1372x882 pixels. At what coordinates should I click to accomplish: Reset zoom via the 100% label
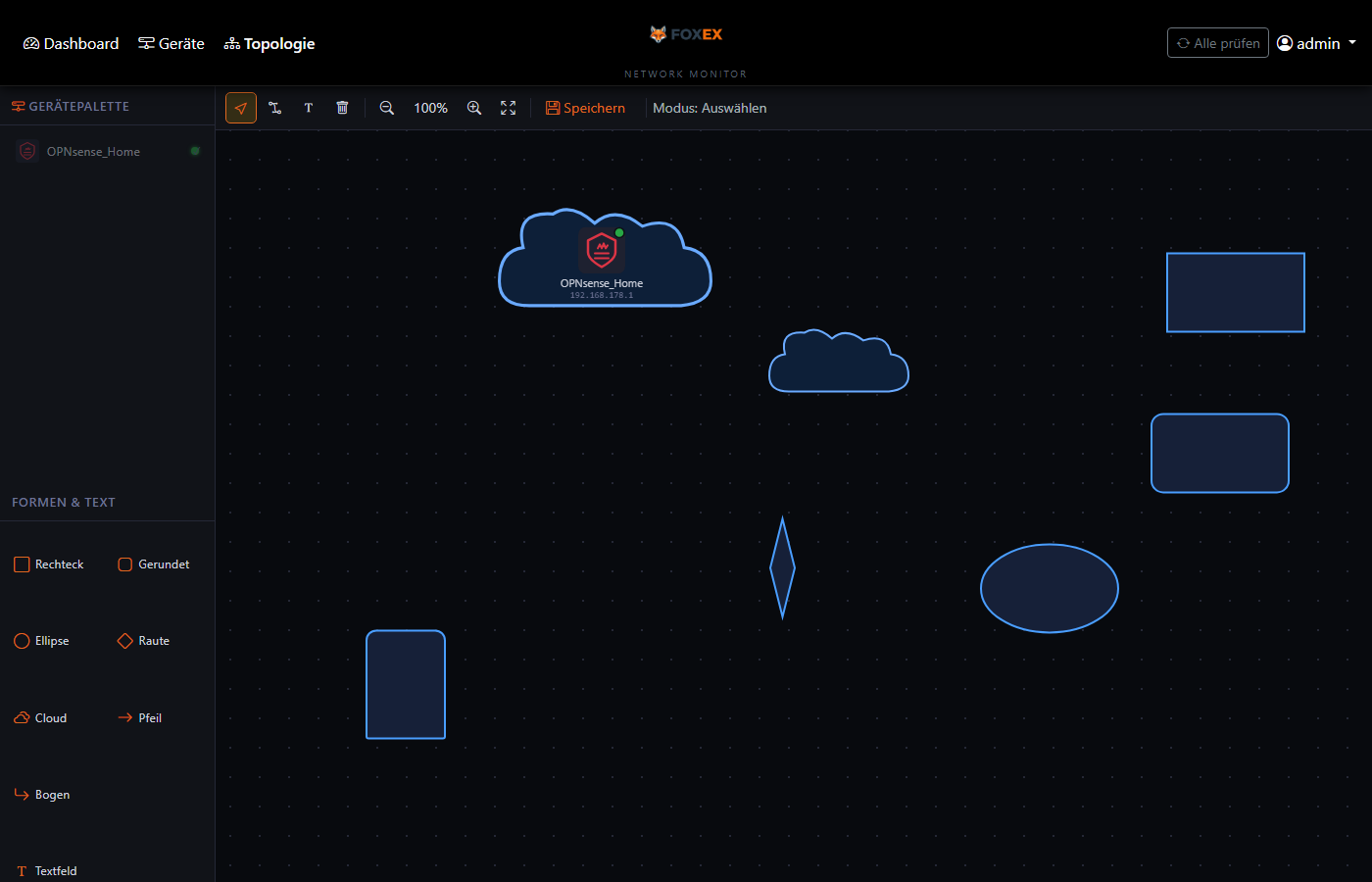tap(430, 108)
